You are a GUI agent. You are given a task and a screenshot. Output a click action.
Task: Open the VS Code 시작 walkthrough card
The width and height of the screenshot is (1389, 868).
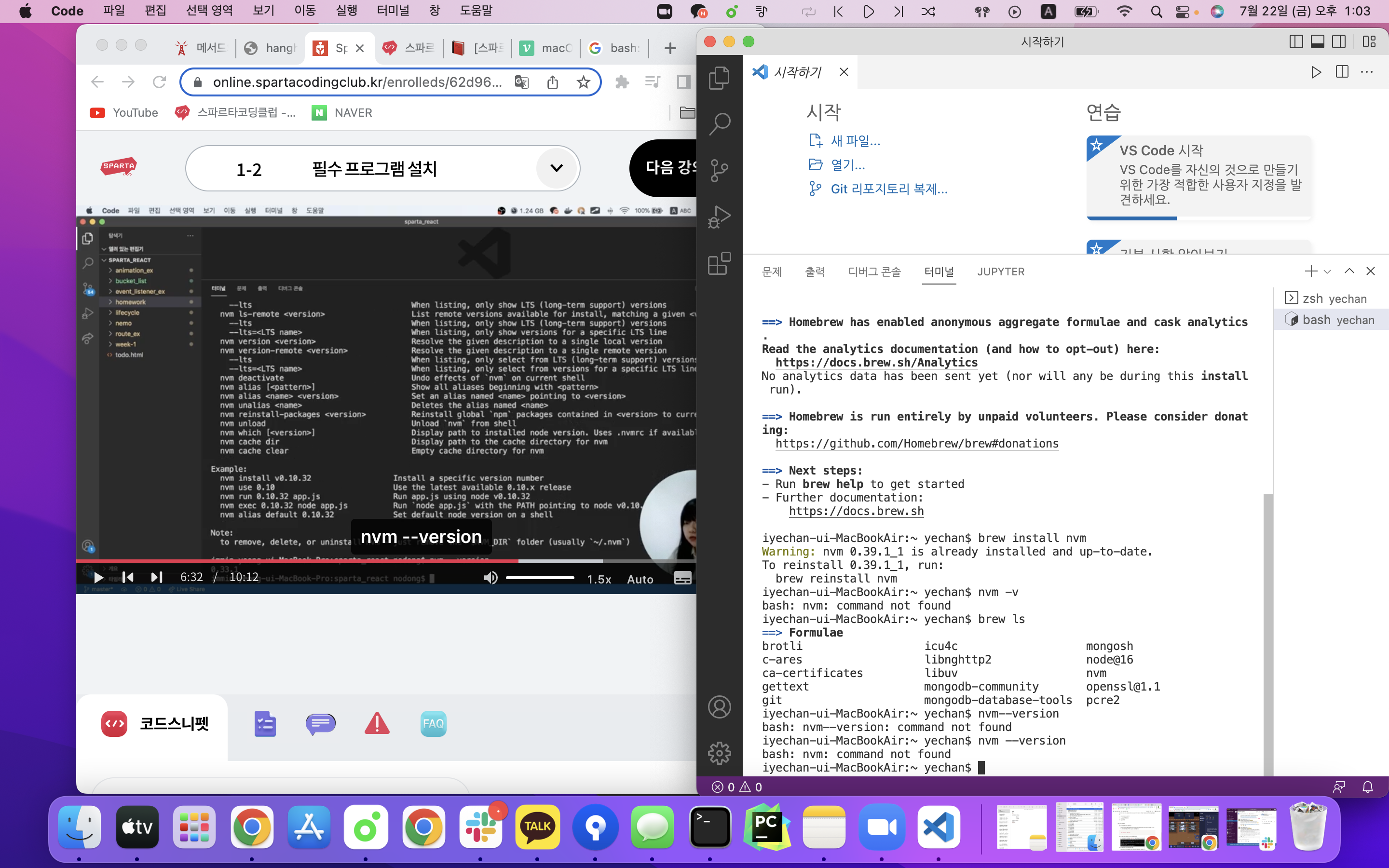[x=1198, y=177]
